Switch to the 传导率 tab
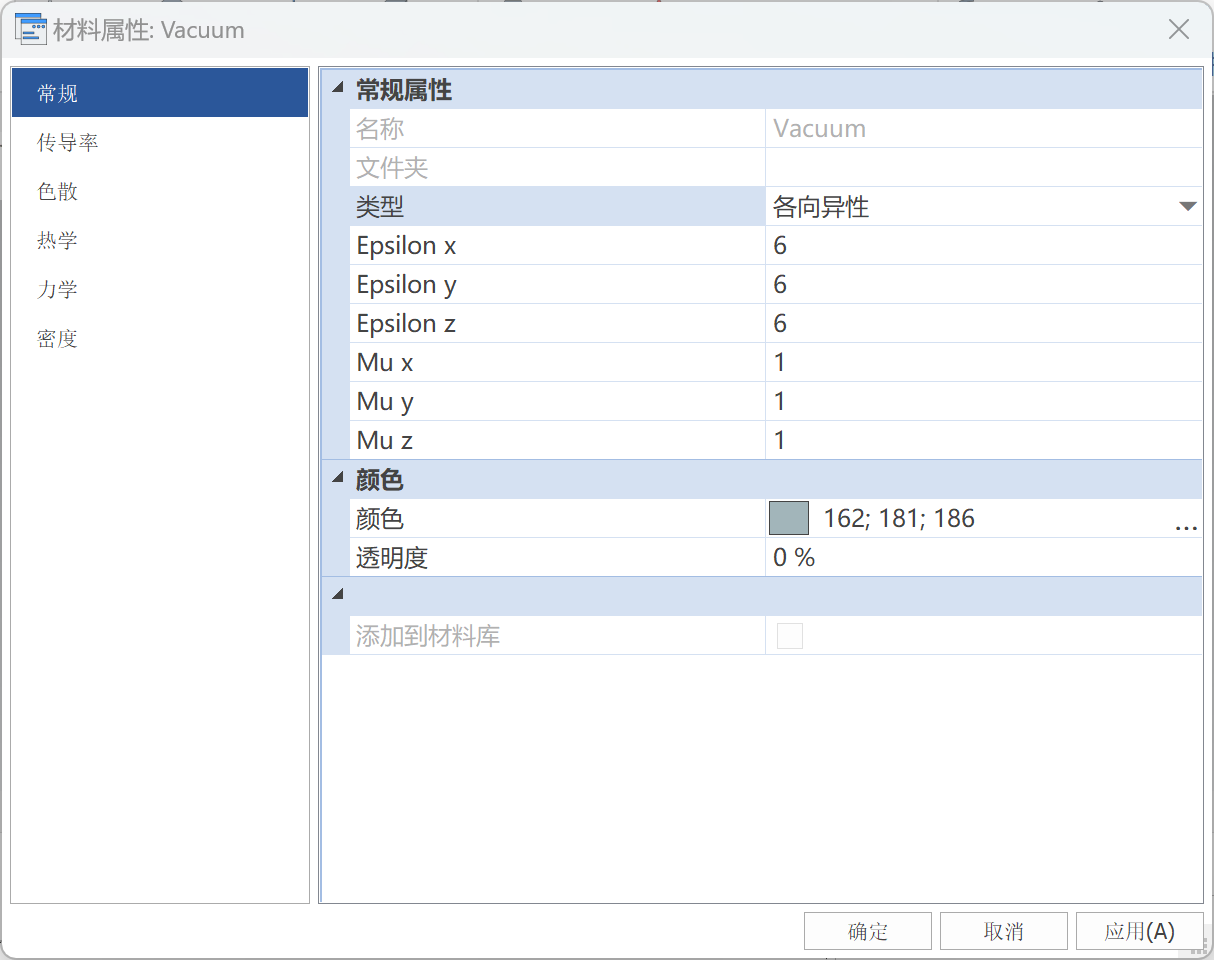 pyautogui.click(x=68, y=143)
